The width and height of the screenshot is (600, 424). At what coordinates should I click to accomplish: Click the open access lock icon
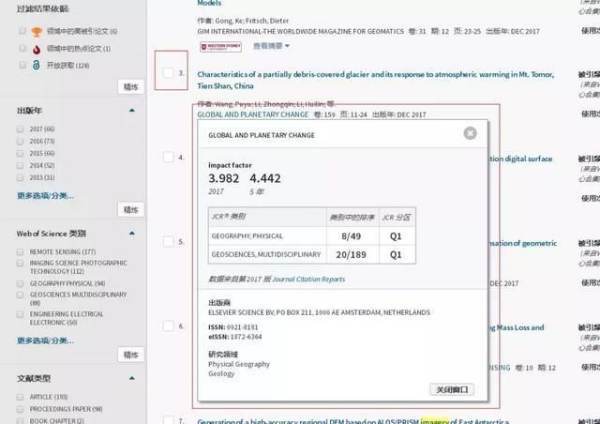click(x=36, y=65)
